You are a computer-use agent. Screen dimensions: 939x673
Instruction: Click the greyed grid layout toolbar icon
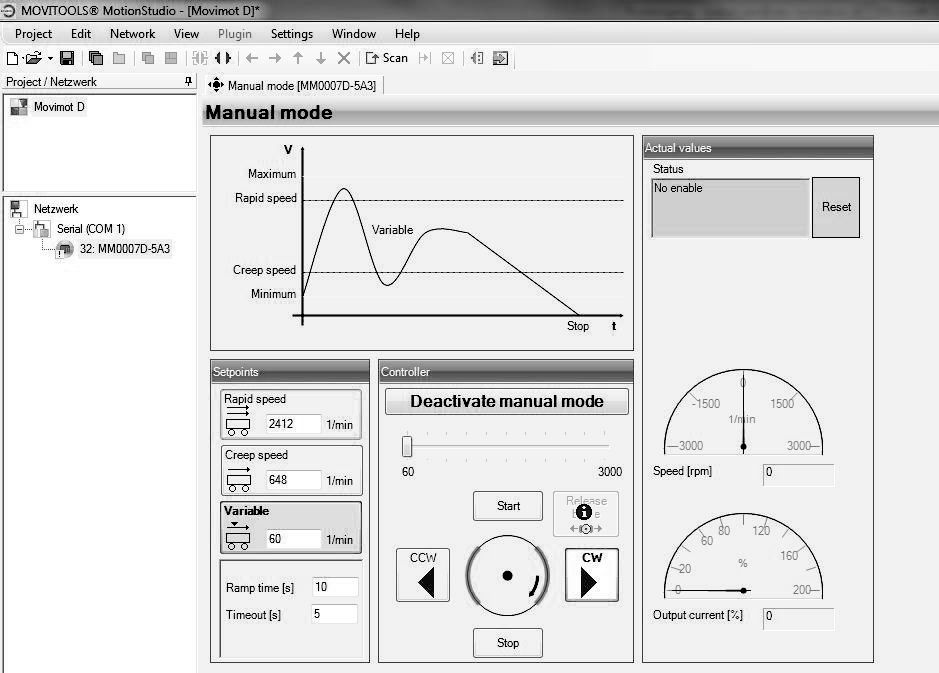[x=171, y=58]
